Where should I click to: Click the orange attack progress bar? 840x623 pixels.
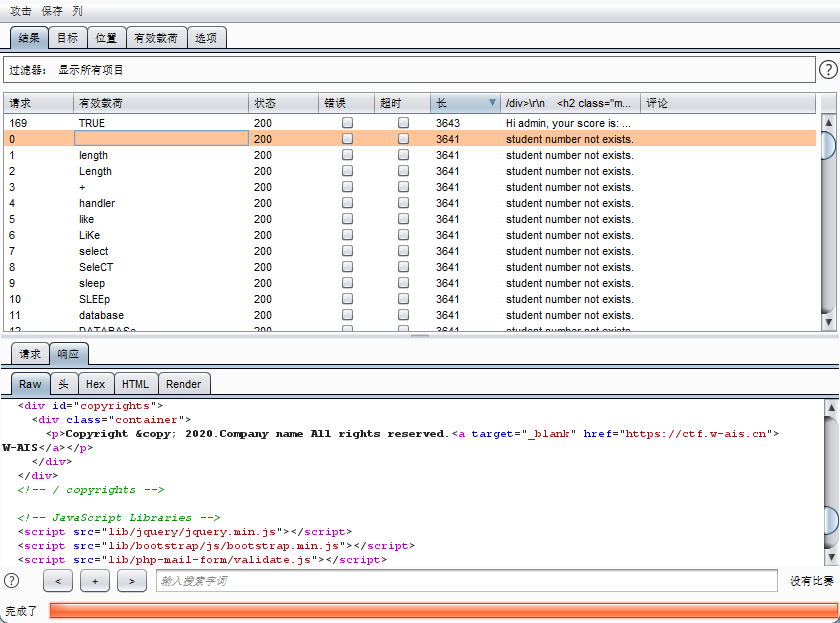(x=443, y=610)
